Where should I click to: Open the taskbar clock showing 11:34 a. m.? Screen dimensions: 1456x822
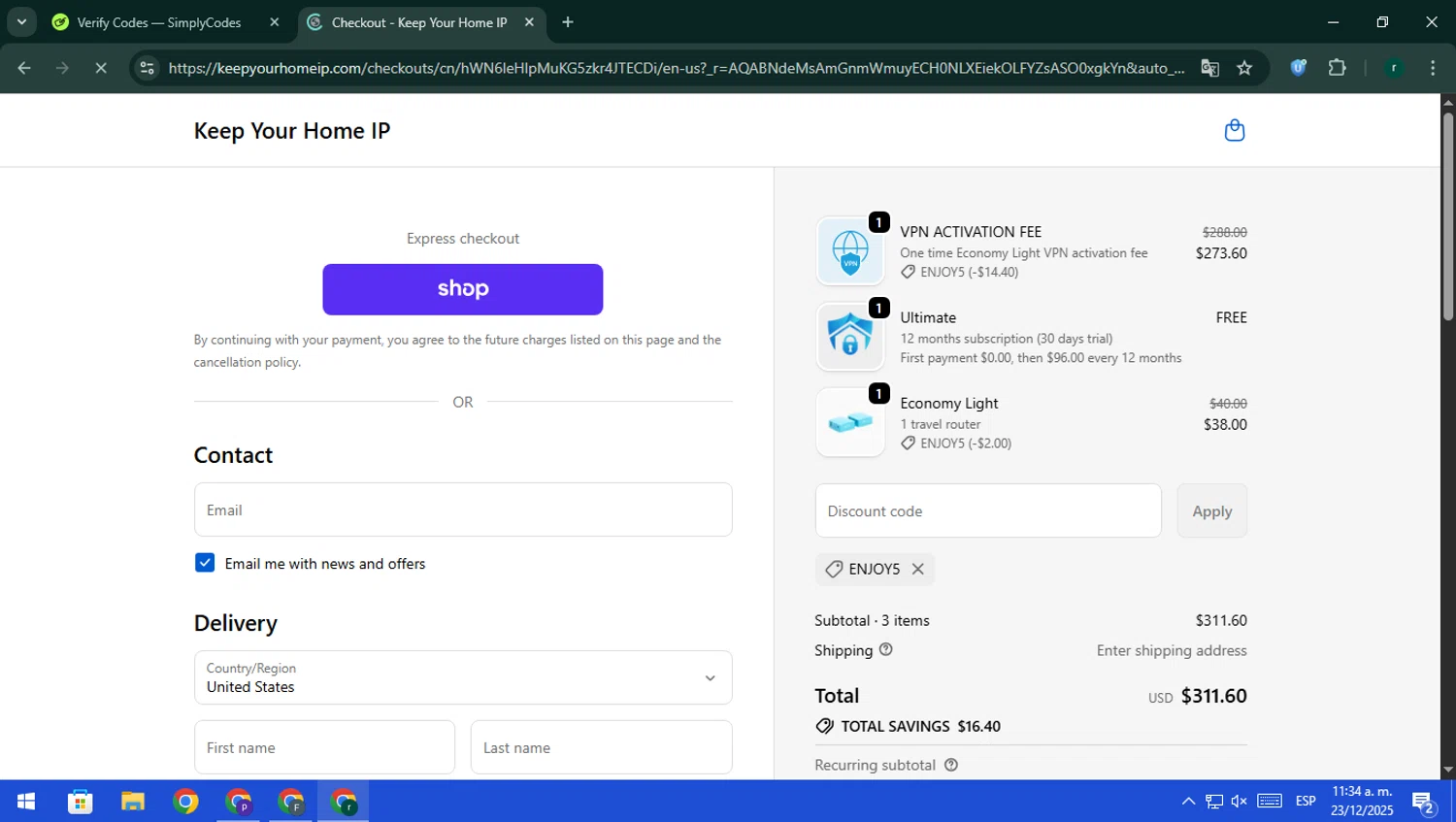[x=1362, y=801]
